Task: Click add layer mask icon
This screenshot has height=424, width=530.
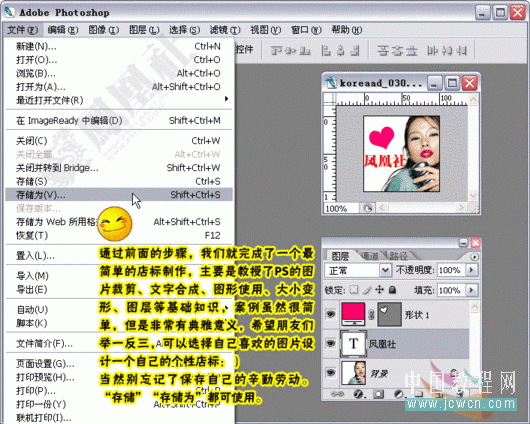Action: pos(379,394)
